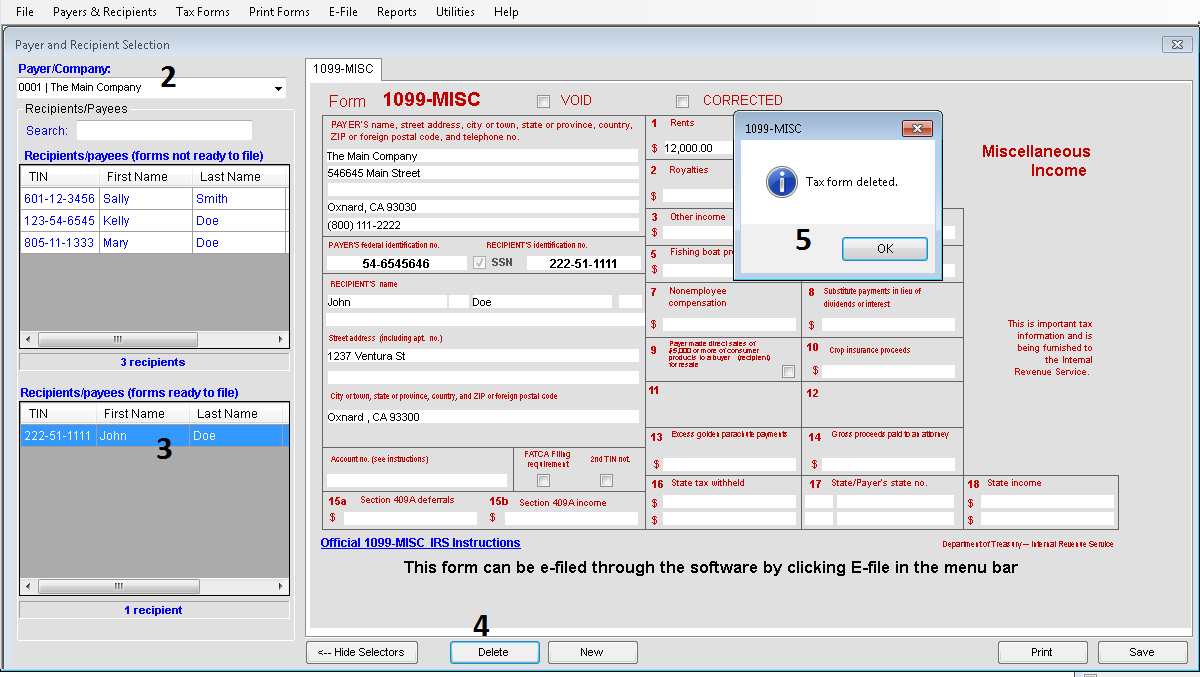Select Mary Doe TIN 805-11-1333
The width and height of the screenshot is (1200, 677).
154,243
